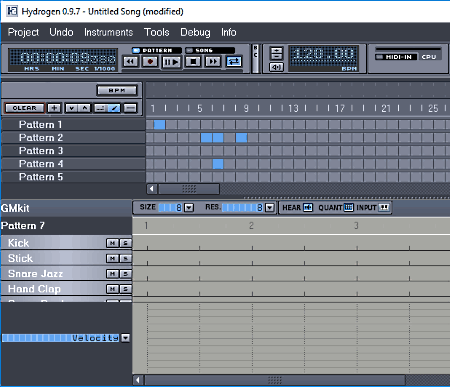This screenshot has width=450, height=387.
Task: Click the record button
Action: point(150,62)
